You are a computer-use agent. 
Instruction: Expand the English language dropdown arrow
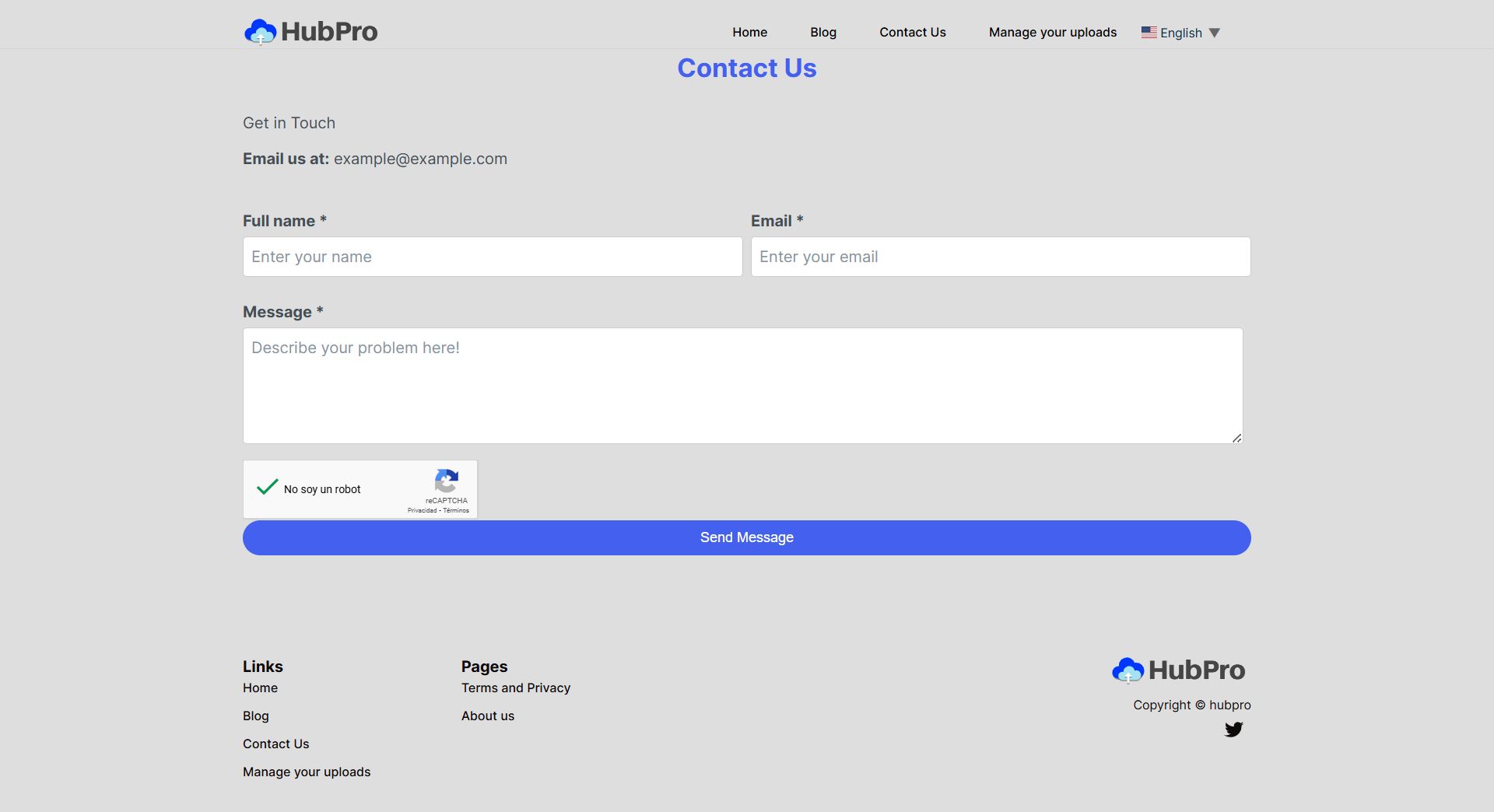(x=1214, y=33)
